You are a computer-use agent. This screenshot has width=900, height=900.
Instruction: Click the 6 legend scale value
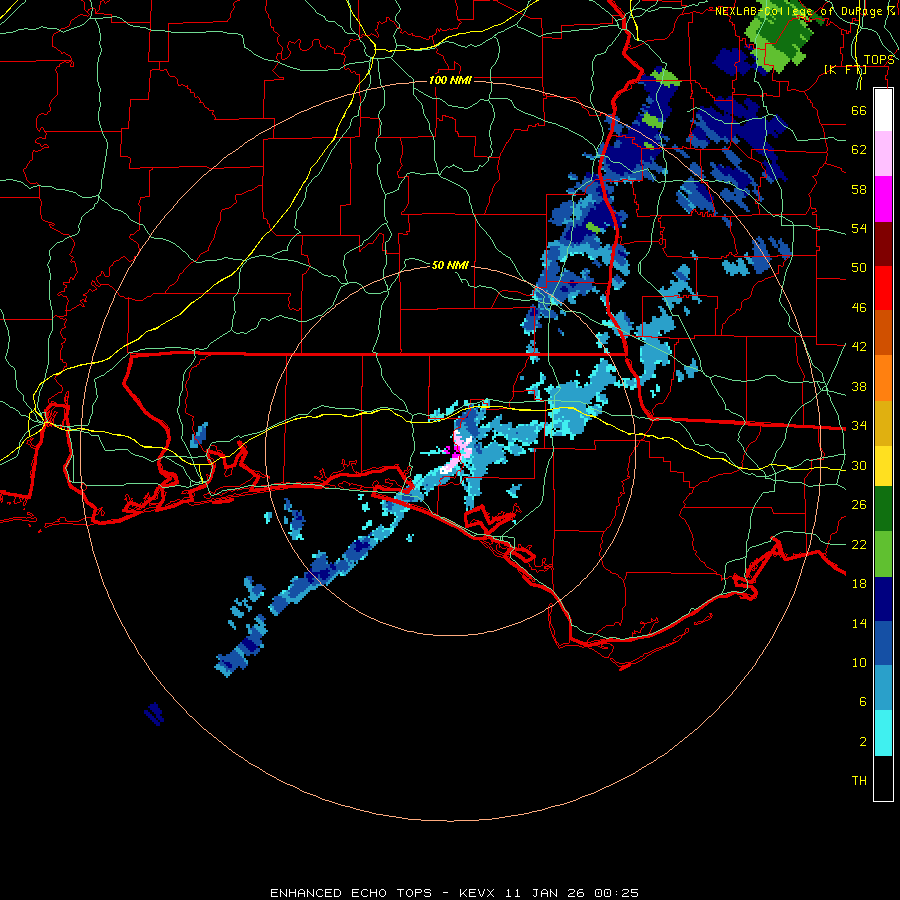(x=863, y=702)
